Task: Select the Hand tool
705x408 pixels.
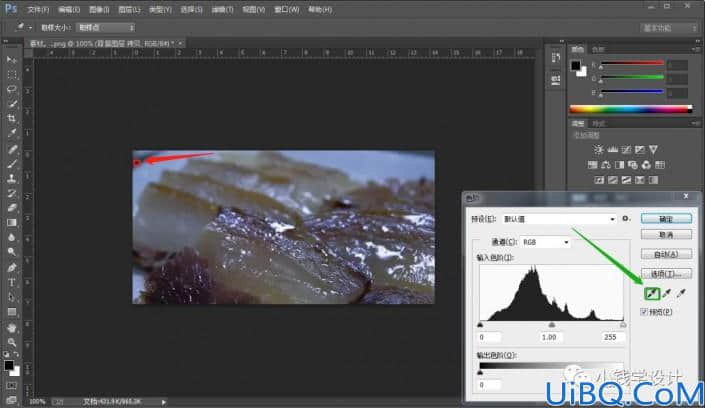Action: click(x=12, y=327)
